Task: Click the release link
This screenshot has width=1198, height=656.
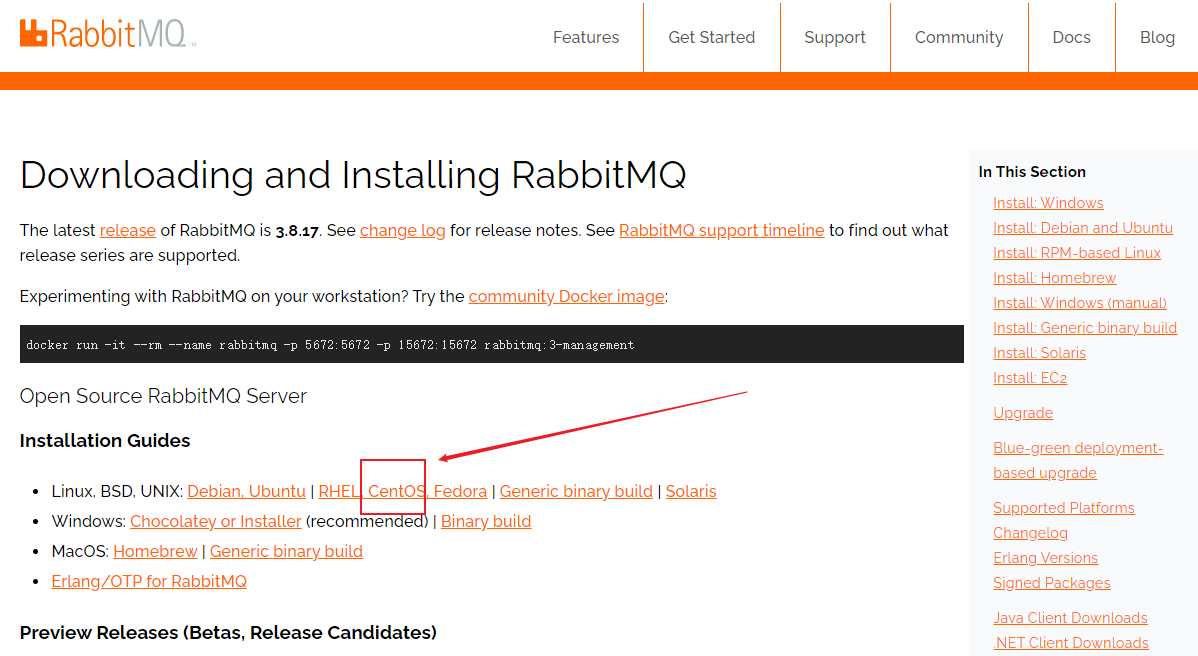Action: [x=127, y=230]
